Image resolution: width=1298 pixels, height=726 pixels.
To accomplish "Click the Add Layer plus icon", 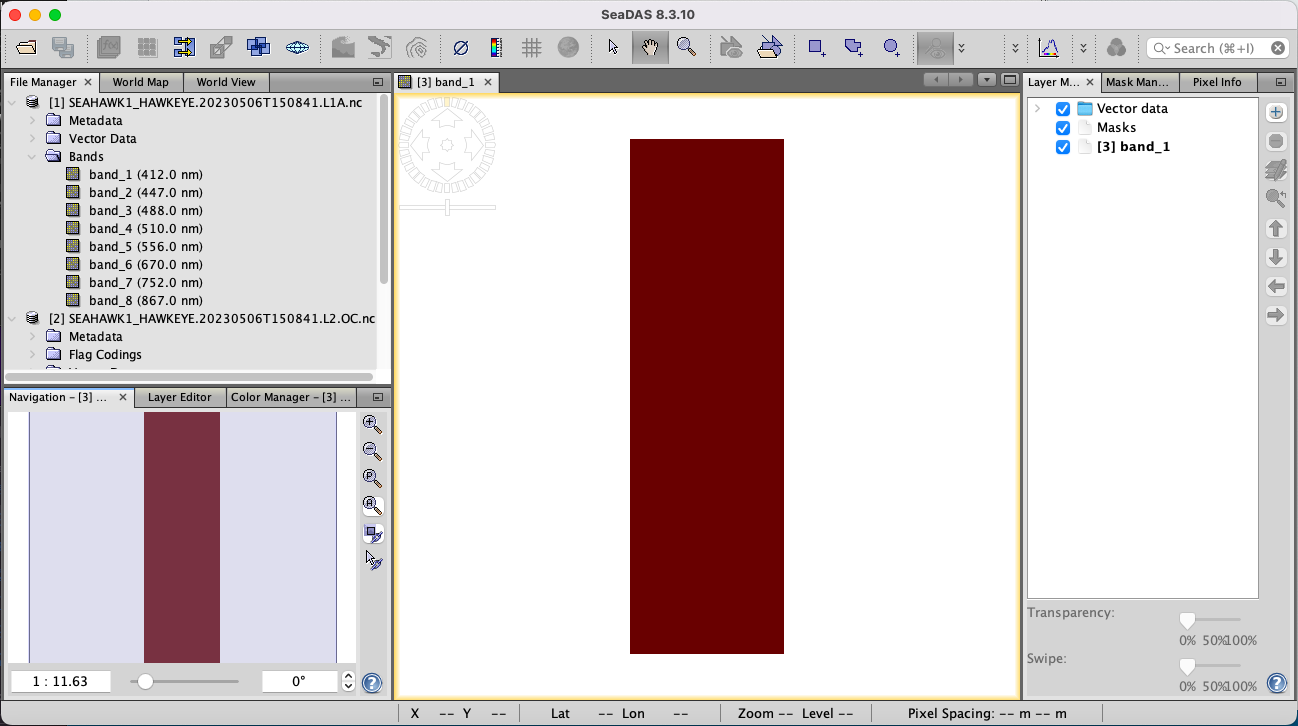I will [1276, 113].
